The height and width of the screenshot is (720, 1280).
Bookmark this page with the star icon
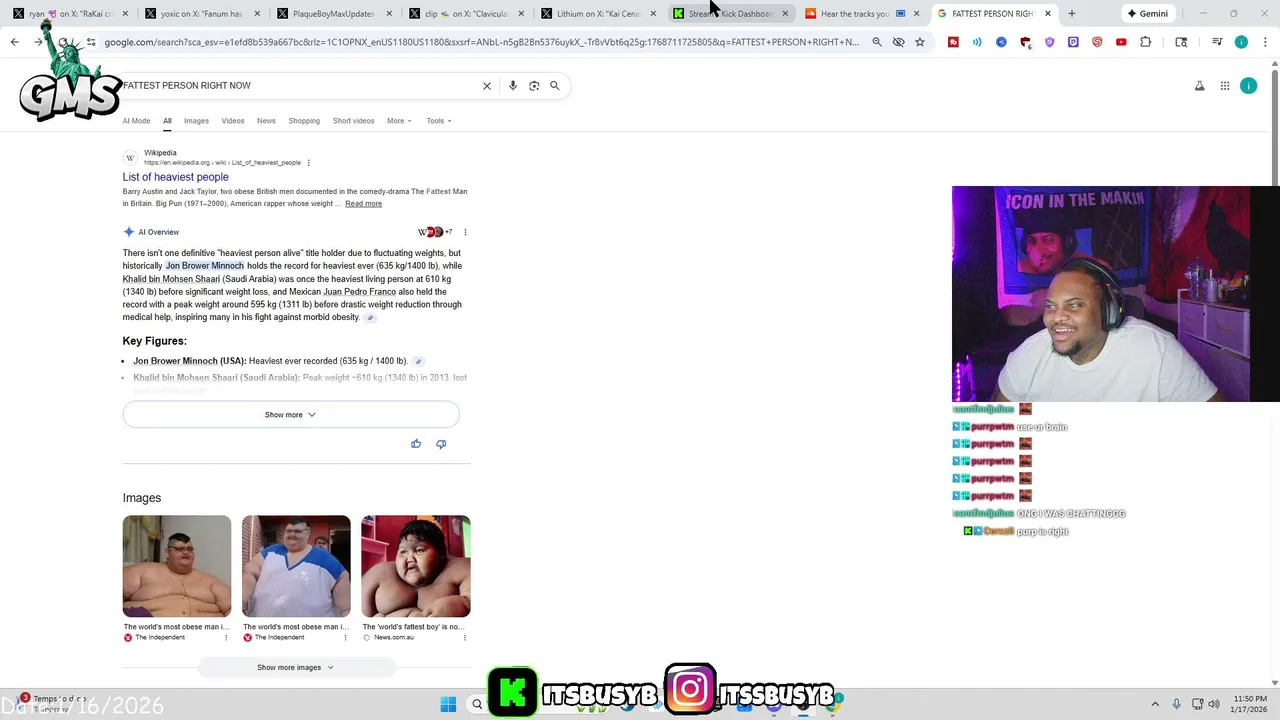click(920, 42)
